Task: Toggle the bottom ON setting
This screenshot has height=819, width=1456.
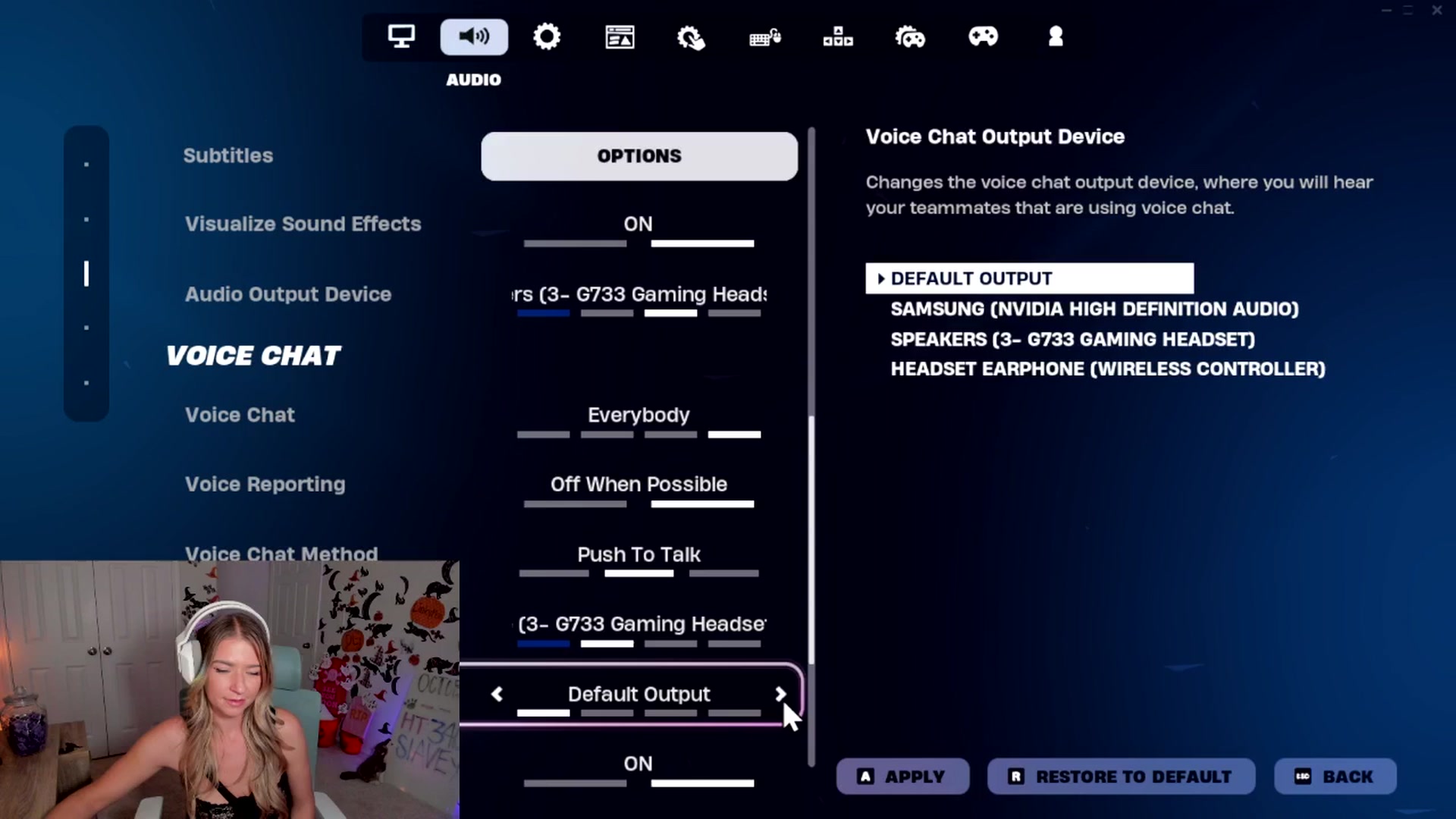Action: 639,770
